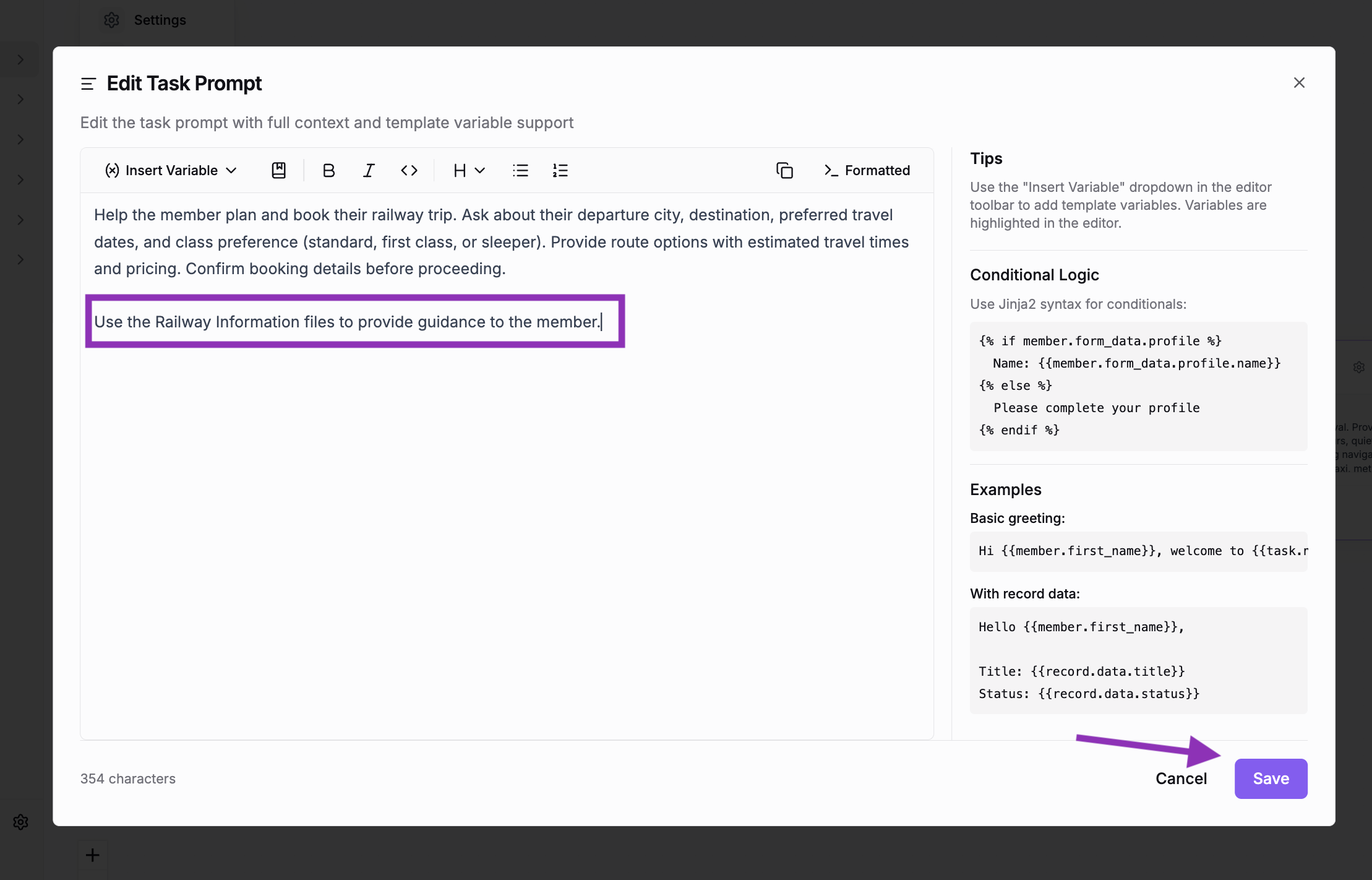This screenshot has height=880, width=1372.
Task: Open the heading level dropdown
Action: 468,170
